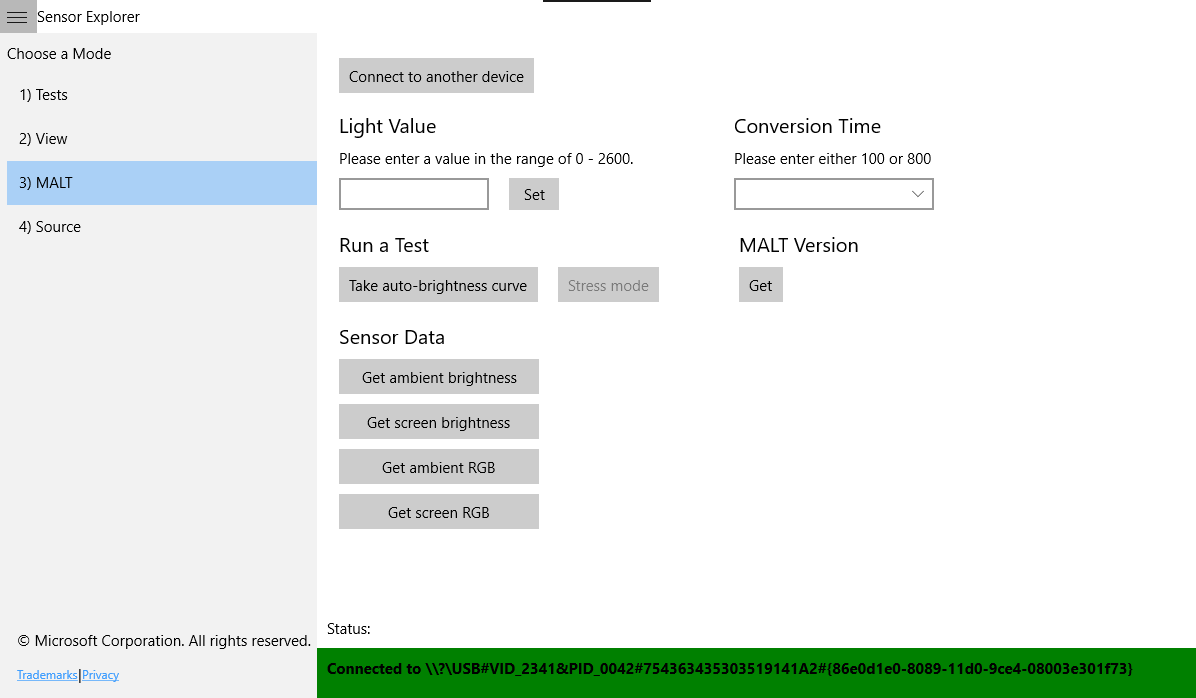Click the Stress mode button
The image size is (1196, 698).
click(x=608, y=285)
